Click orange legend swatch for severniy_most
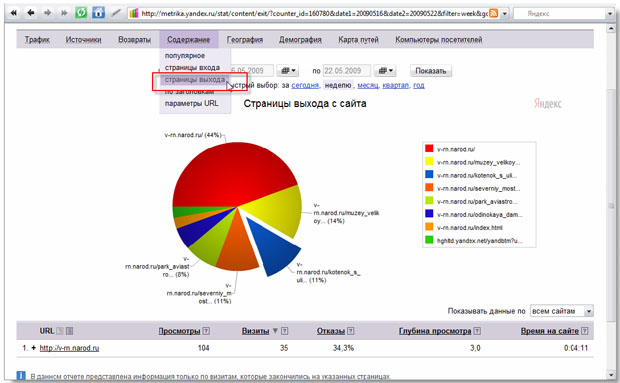Image resolution: width=620 pixels, height=383 pixels. [429, 188]
